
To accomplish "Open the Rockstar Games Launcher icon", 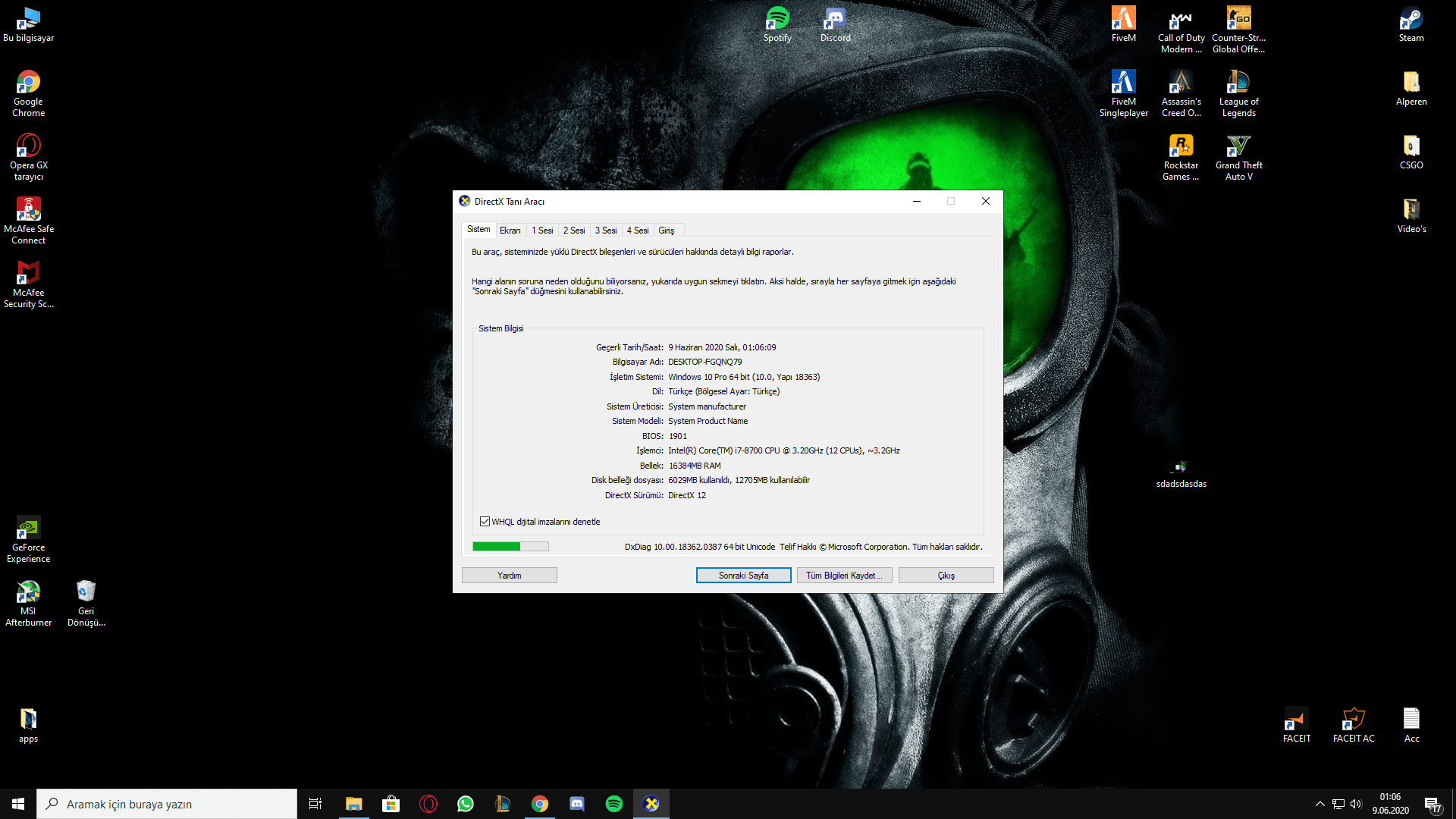I will click(1181, 146).
